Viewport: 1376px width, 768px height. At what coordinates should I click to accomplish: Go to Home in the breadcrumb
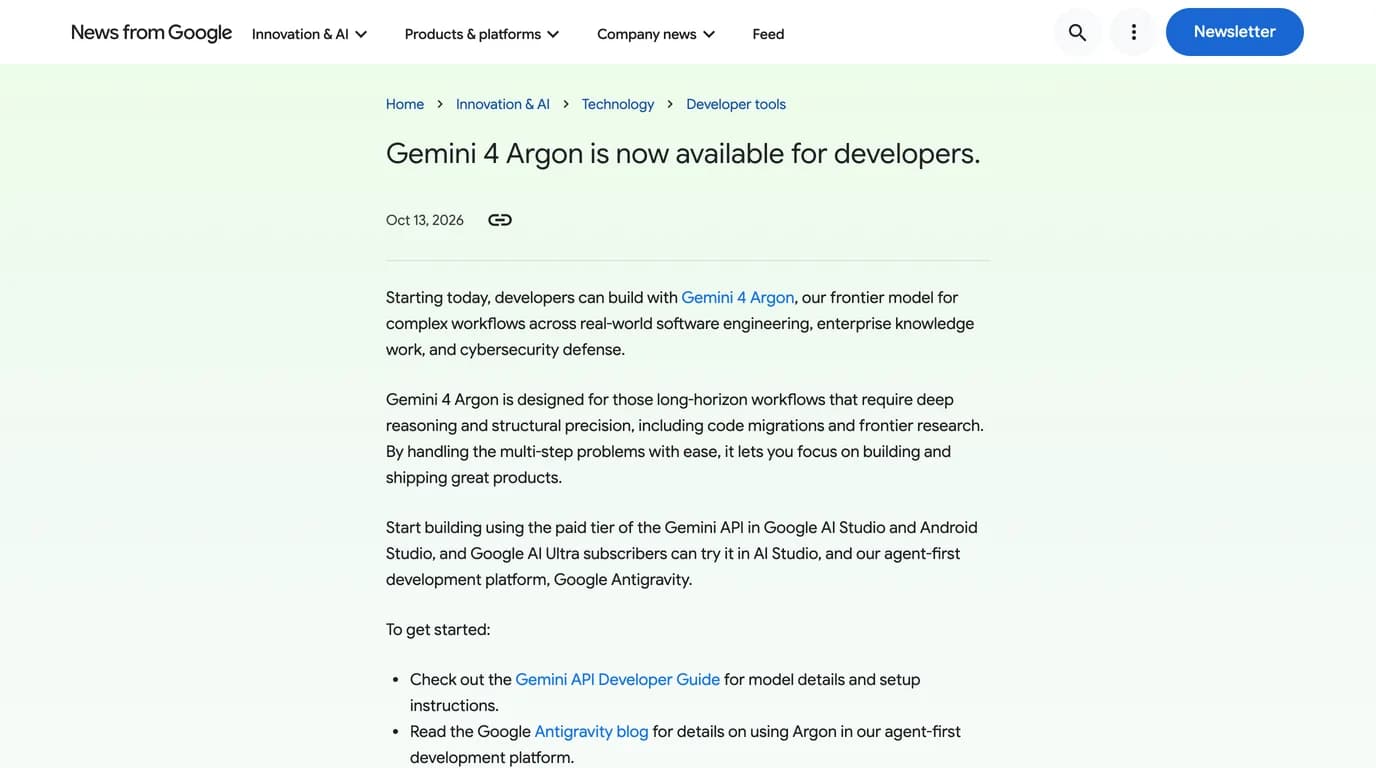coord(405,104)
